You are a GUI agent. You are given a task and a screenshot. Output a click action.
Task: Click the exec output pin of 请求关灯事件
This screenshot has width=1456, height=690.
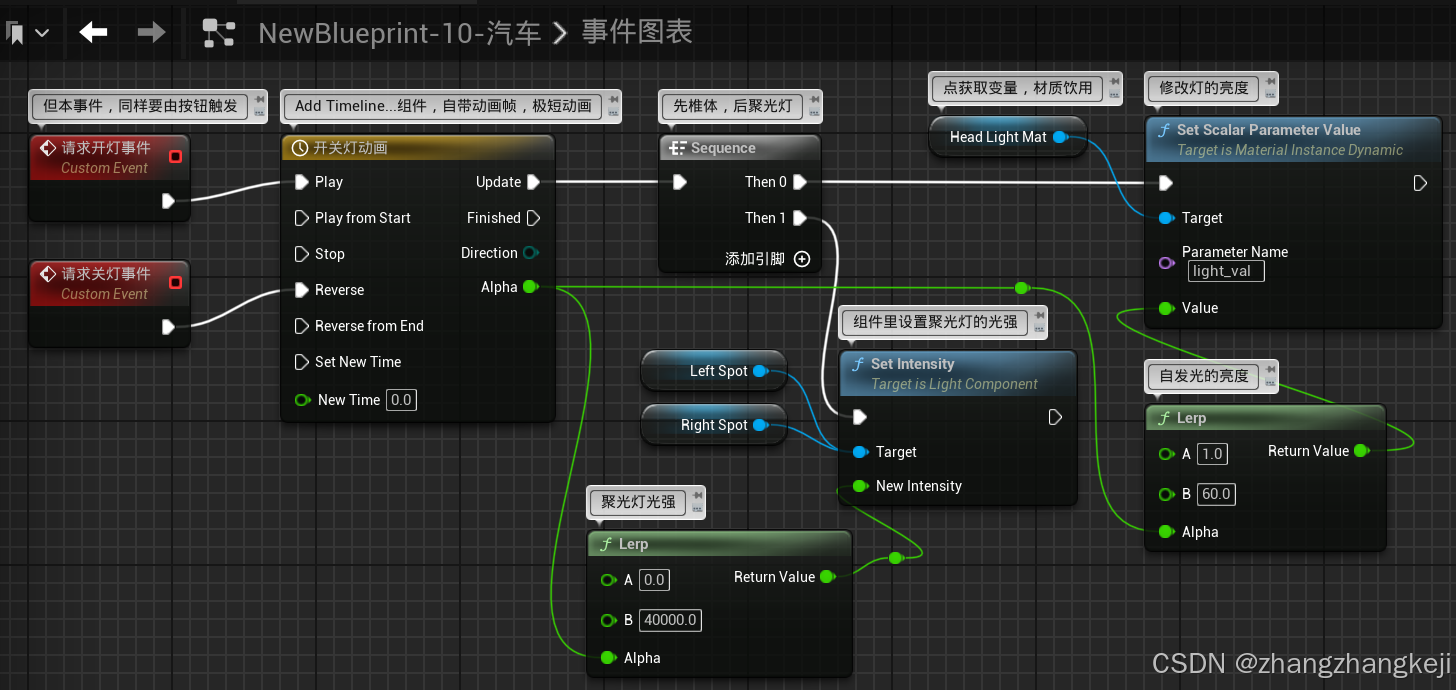point(168,326)
